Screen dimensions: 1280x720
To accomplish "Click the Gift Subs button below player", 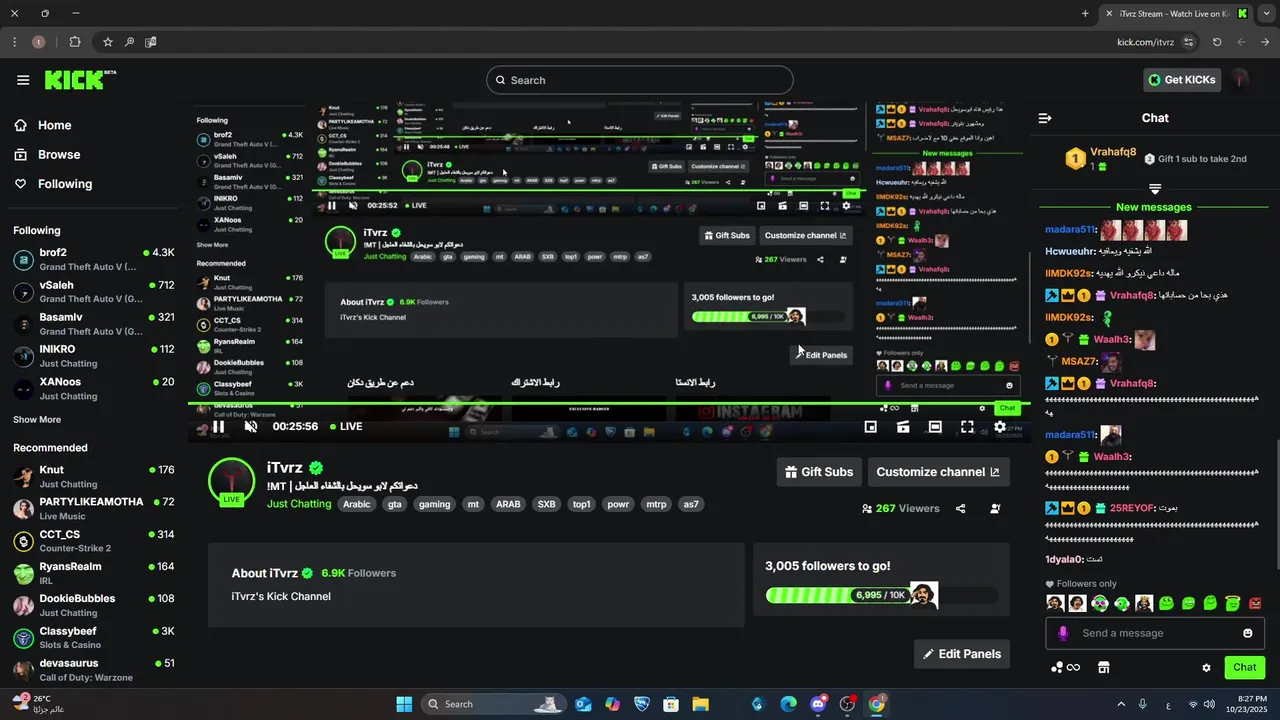I will pyautogui.click(x=819, y=472).
